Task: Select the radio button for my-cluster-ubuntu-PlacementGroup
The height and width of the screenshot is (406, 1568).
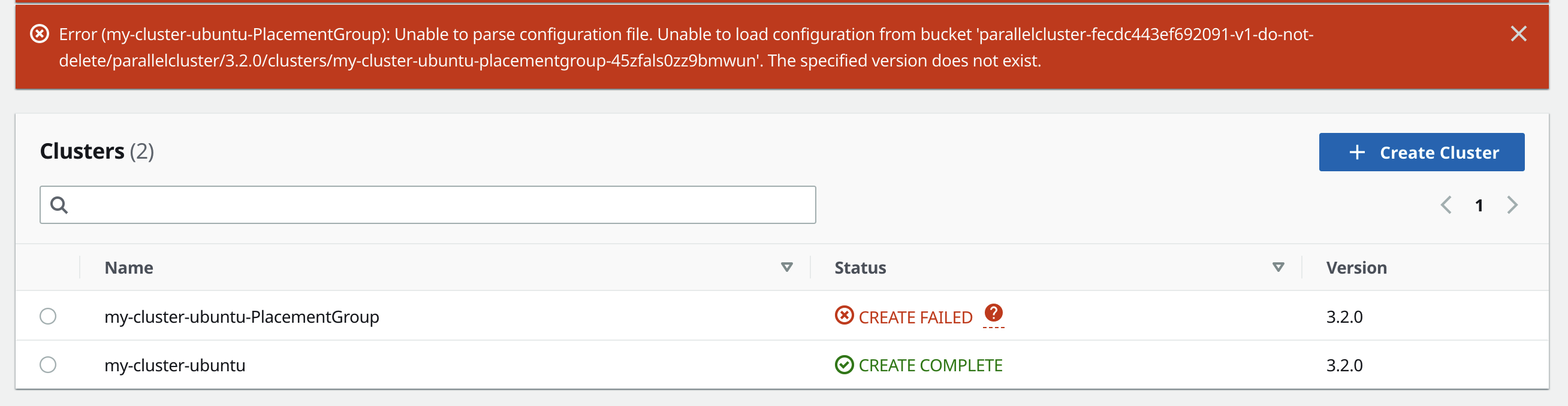Action: [48, 316]
